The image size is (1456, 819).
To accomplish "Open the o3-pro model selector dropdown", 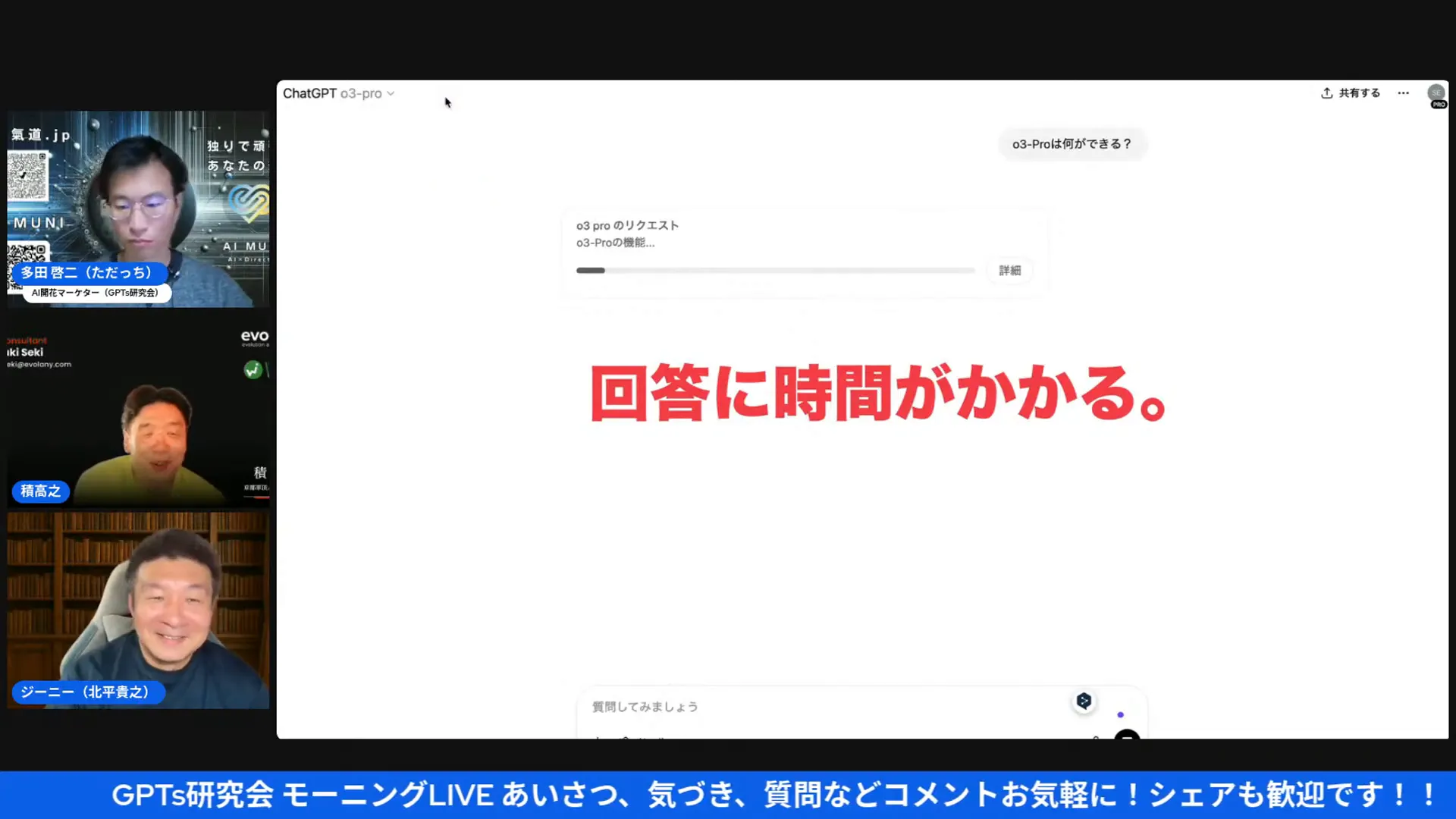I will click(x=368, y=93).
